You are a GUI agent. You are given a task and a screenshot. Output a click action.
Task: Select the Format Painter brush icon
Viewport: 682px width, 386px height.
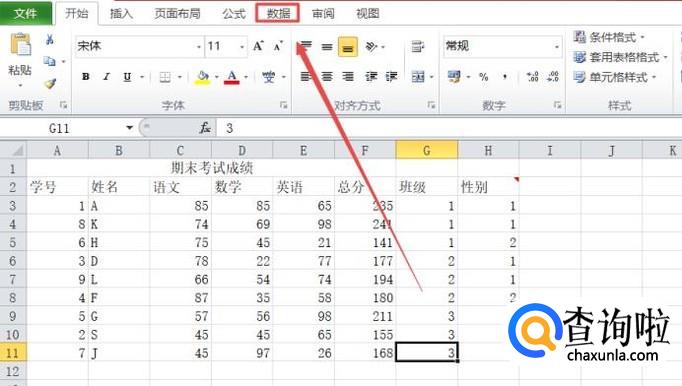(x=50, y=83)
